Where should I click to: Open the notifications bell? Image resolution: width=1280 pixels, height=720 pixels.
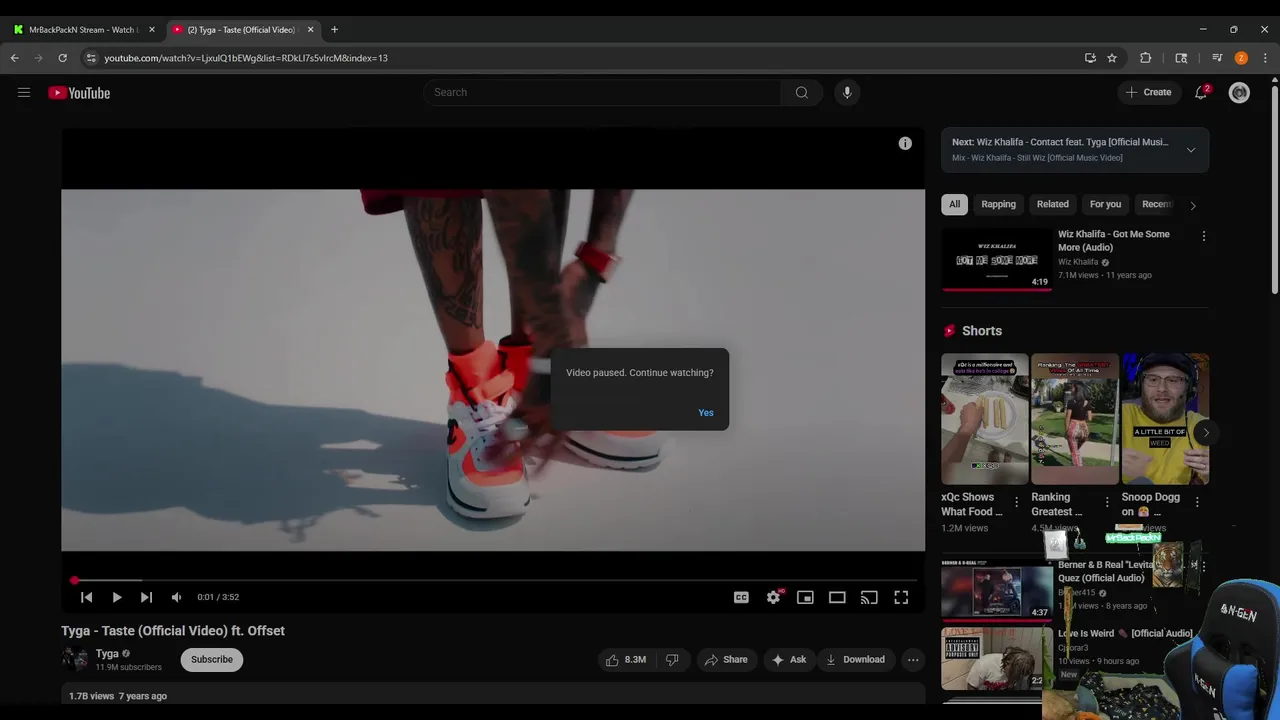pyautogui.click(x=1201, y=92)
